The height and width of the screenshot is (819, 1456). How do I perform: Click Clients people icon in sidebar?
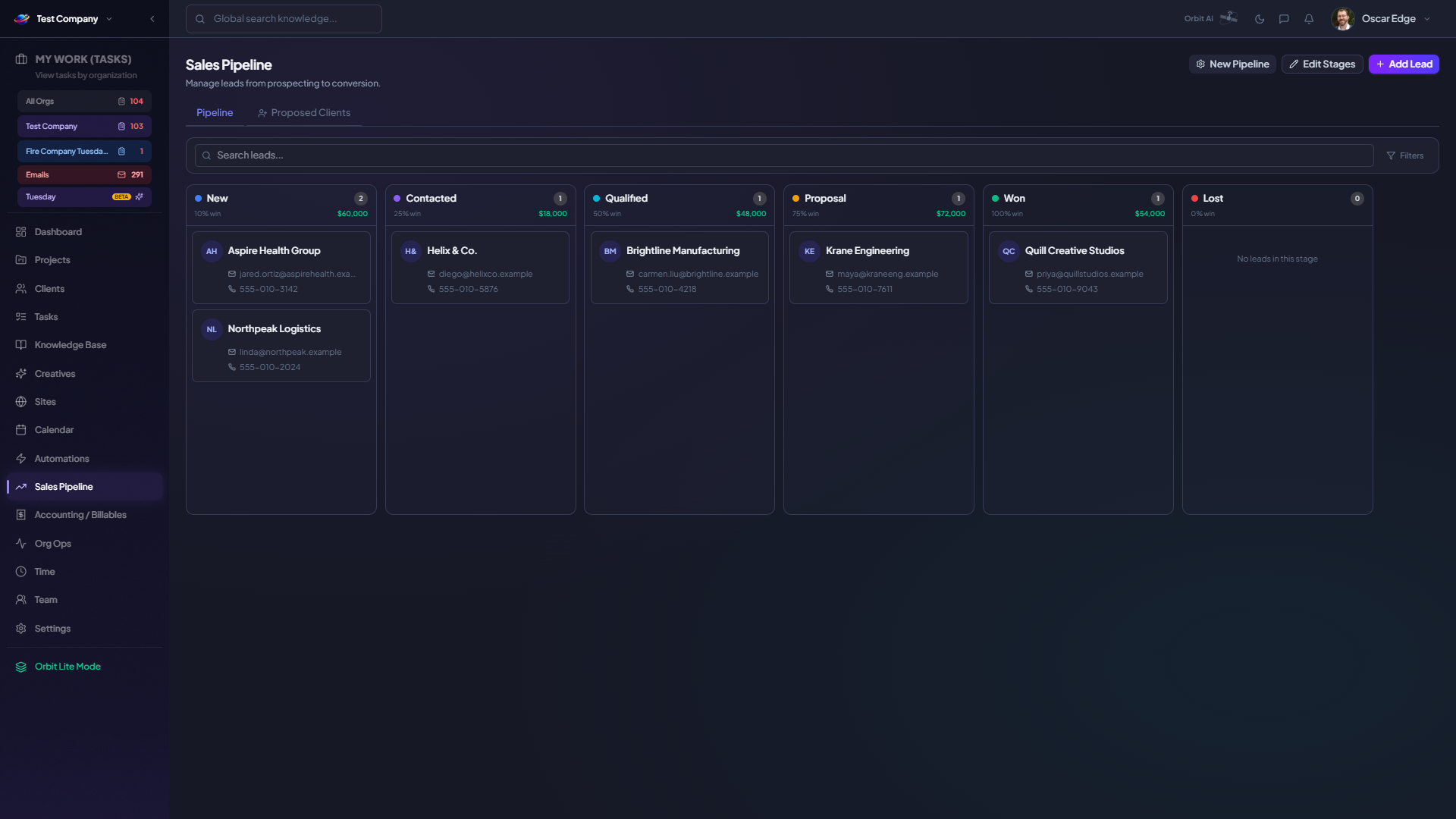tap(21, 289)
